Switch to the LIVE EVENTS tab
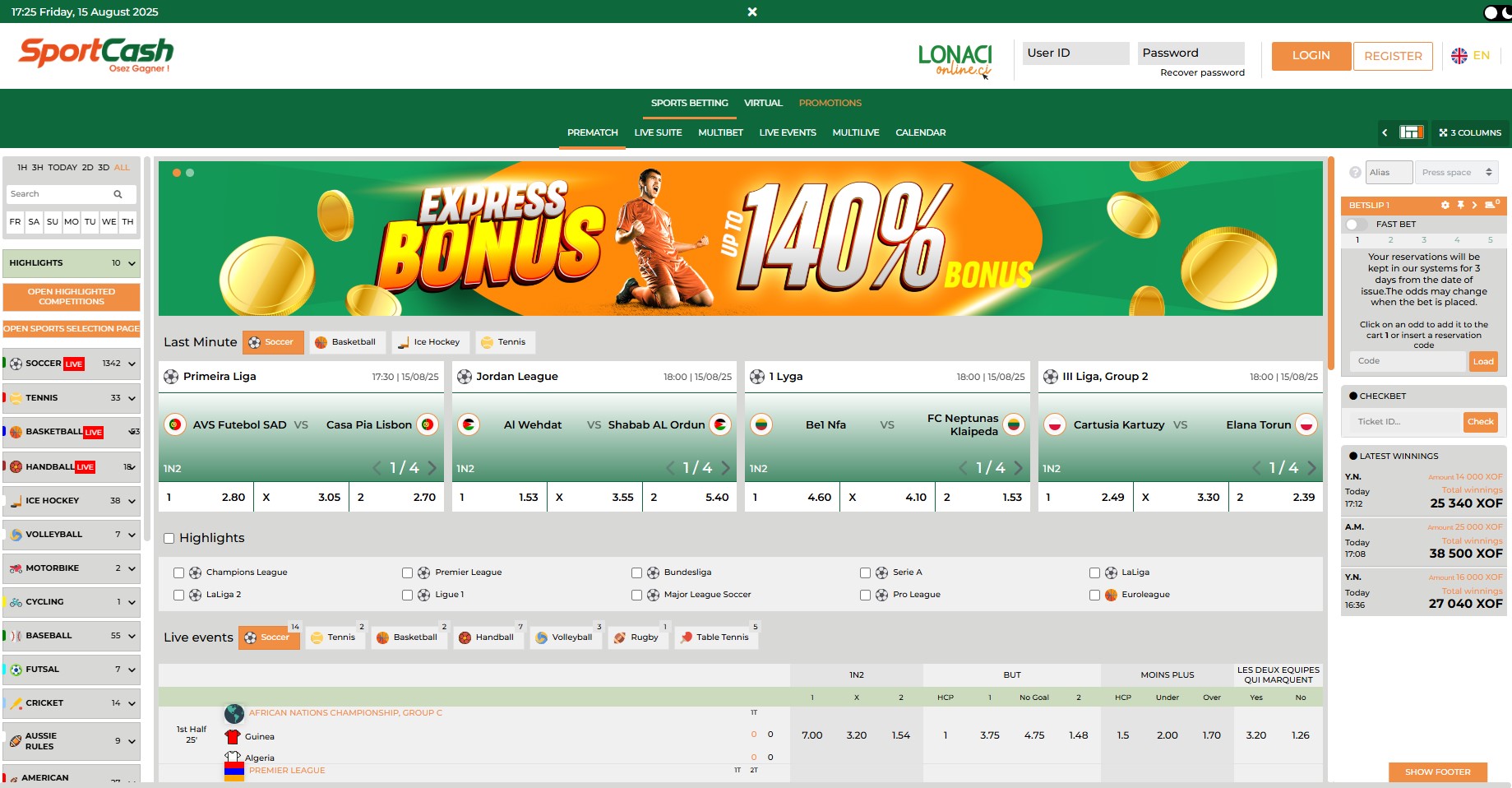The height and width of the screenshot is (788, 1512). [x=787, y=132]
